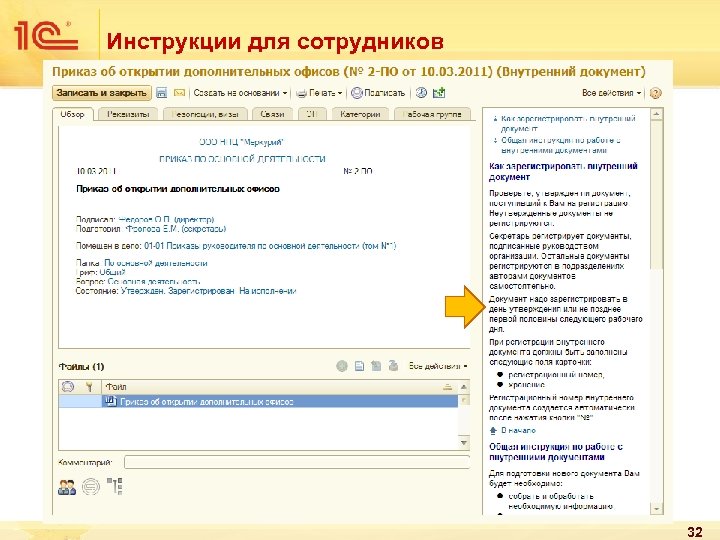This screenshot has height=540, width=720.
Task: Click the В начало link
Action: pos(518,431)
